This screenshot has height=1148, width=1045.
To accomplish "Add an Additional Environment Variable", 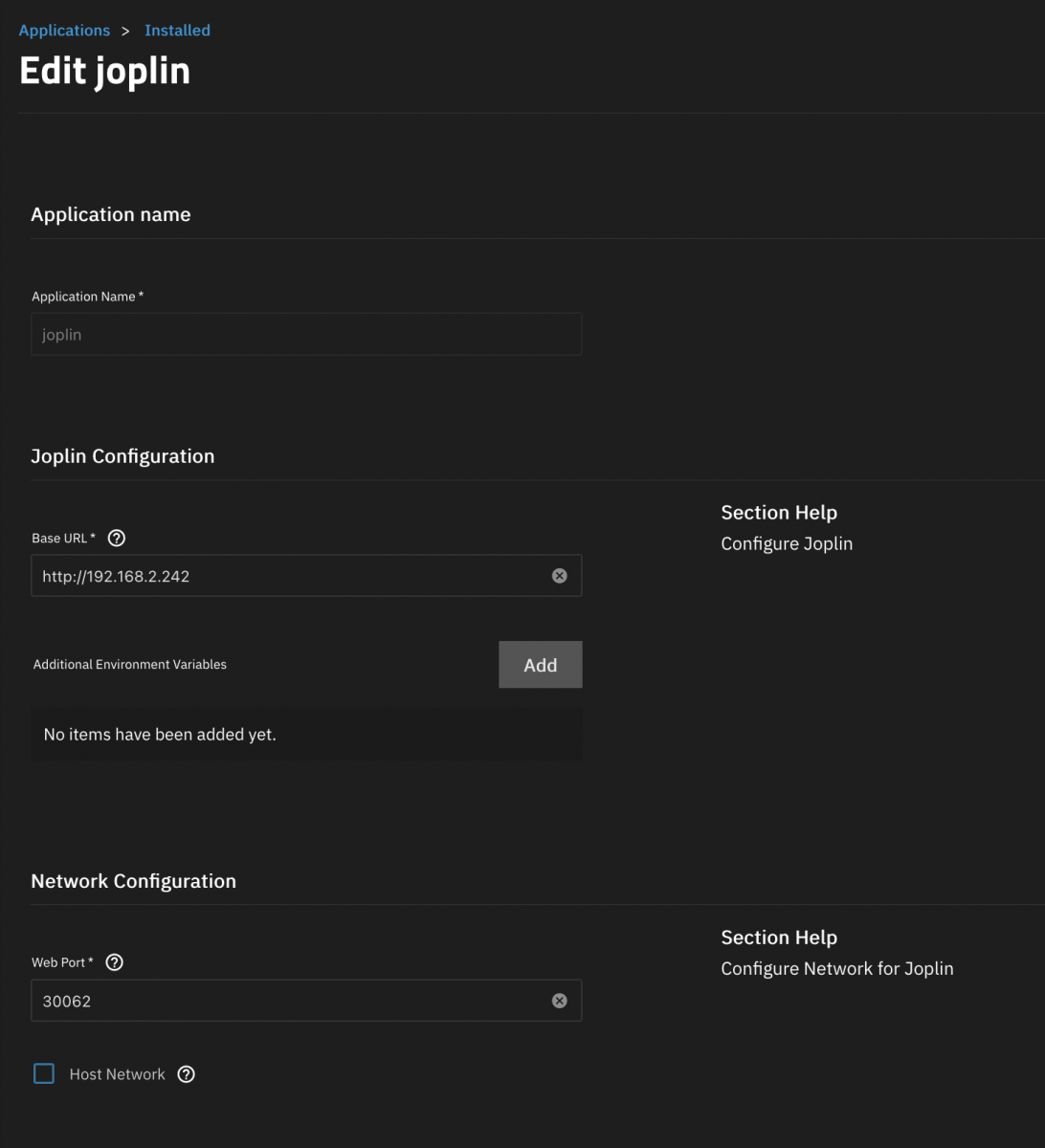I will pos(541,665).
